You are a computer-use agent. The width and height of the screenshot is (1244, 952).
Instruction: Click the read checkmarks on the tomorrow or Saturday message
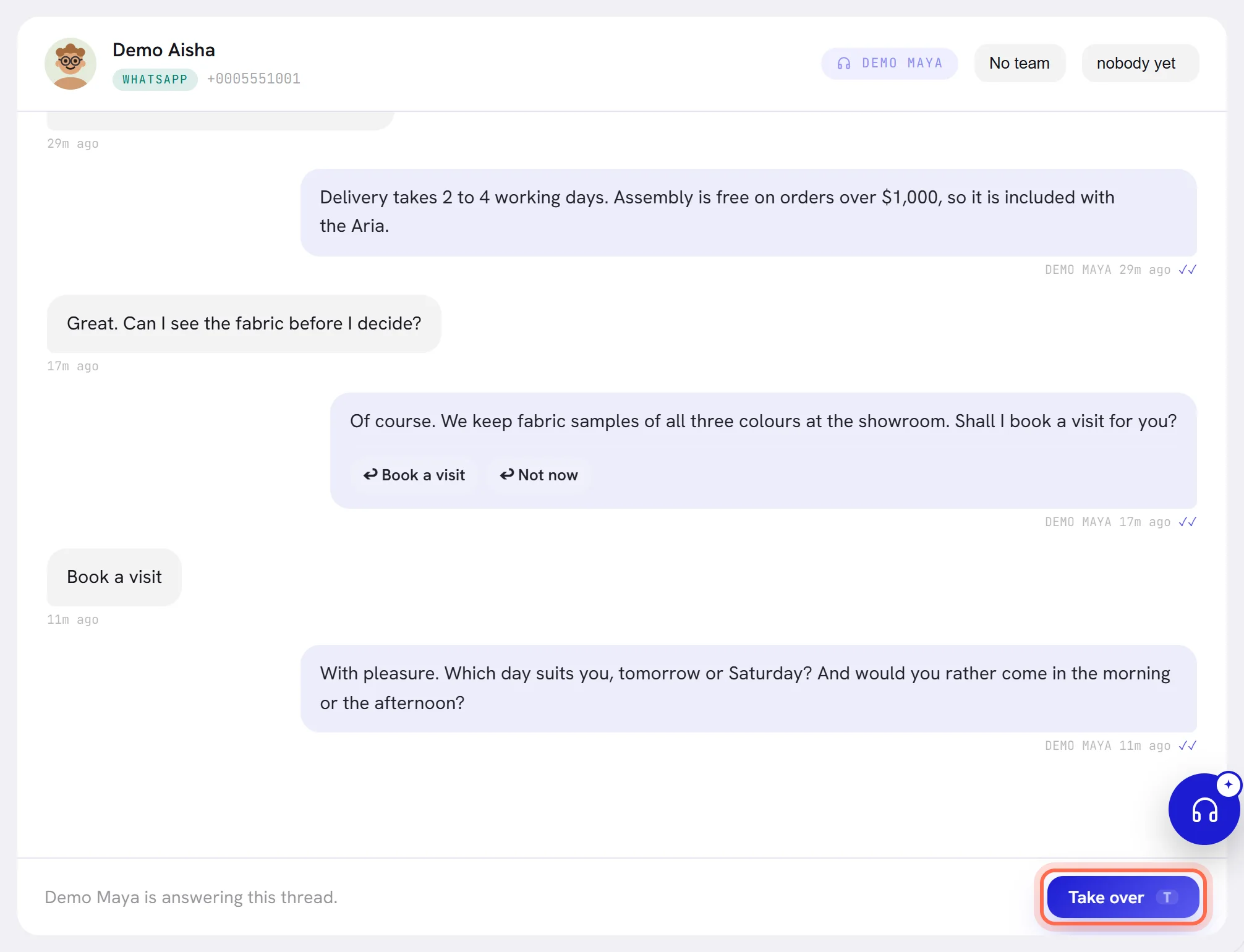click(1187, 746)
